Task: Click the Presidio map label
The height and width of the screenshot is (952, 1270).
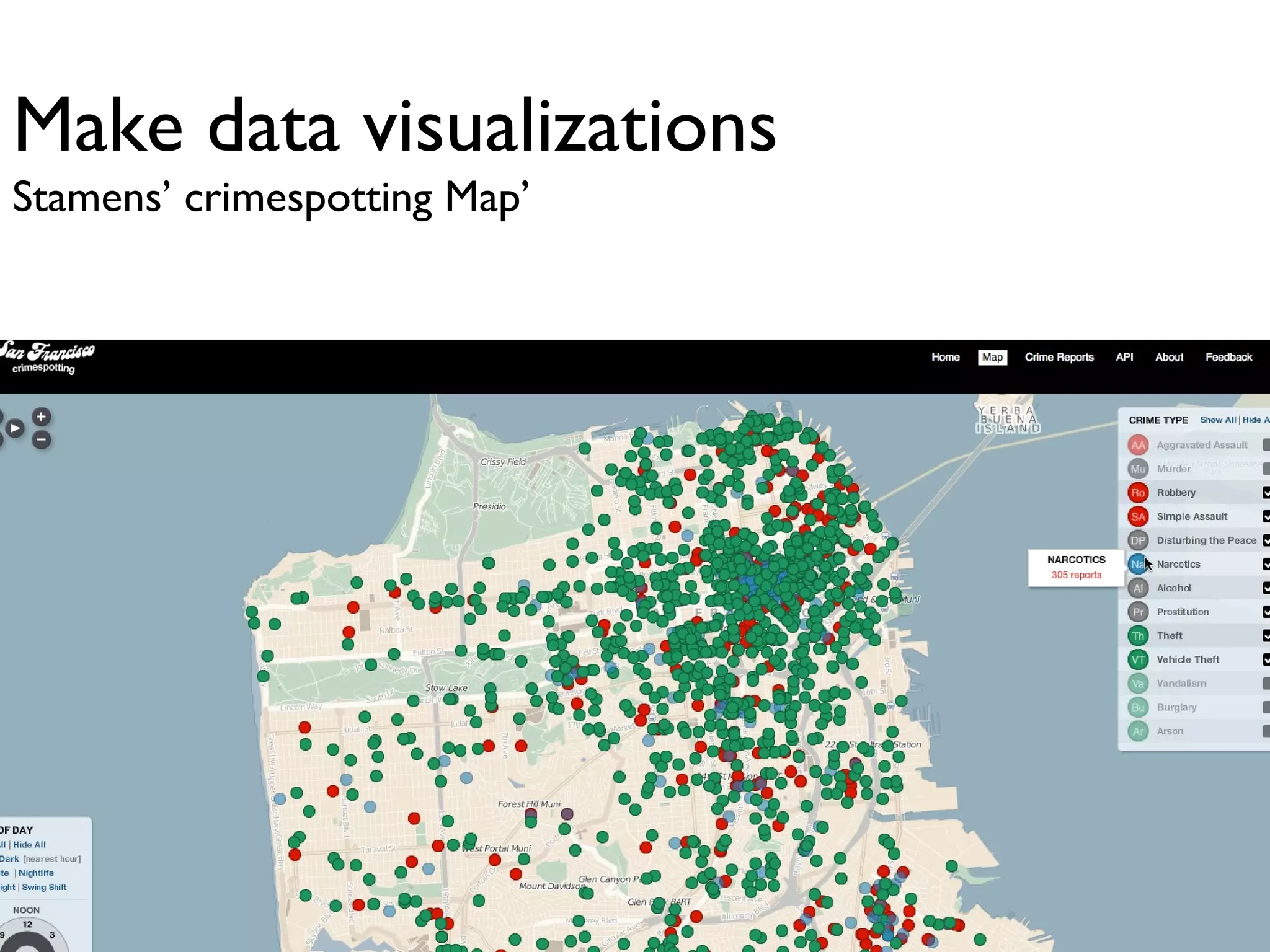Action: click(489, 506)
